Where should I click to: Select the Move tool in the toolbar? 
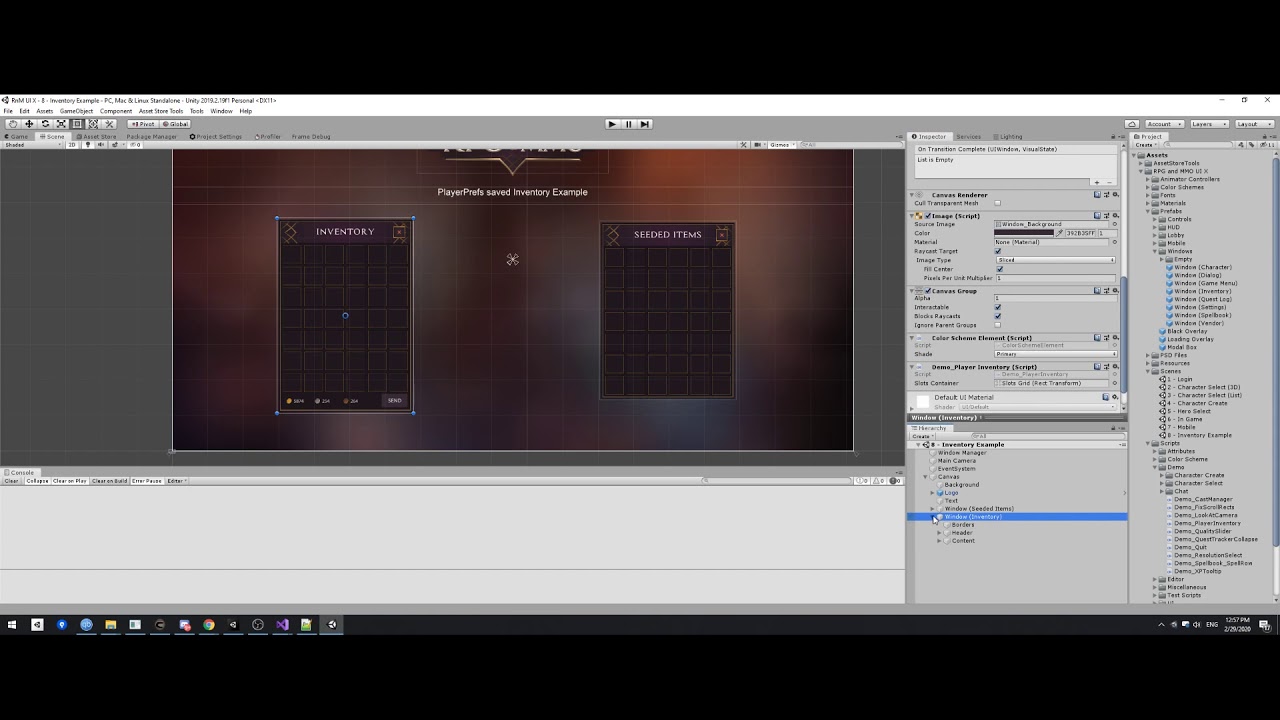[29, 124]
